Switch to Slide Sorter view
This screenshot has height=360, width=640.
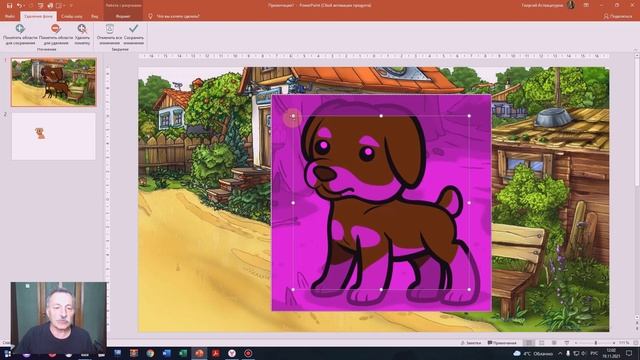(x=542, y=343)
